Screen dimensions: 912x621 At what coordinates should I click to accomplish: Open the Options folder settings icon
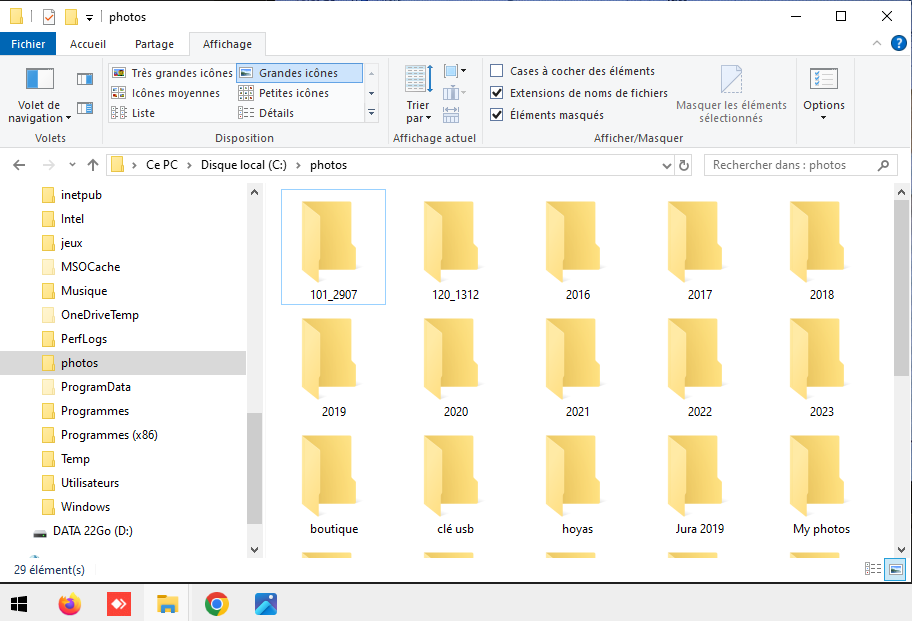tap(823, 80)
